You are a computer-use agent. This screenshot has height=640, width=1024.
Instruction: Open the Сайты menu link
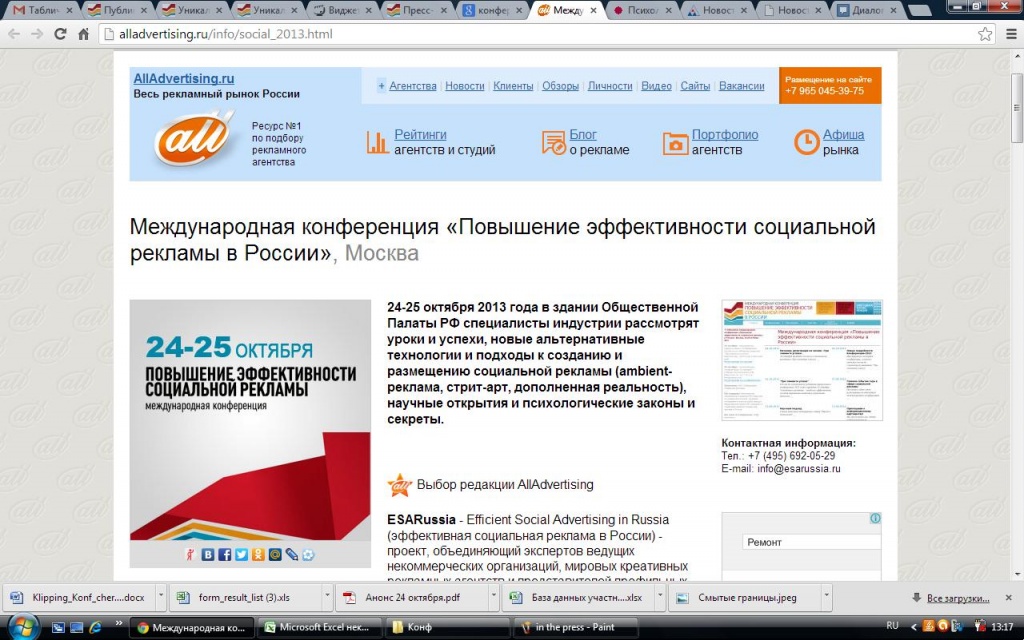click(696, 86)
